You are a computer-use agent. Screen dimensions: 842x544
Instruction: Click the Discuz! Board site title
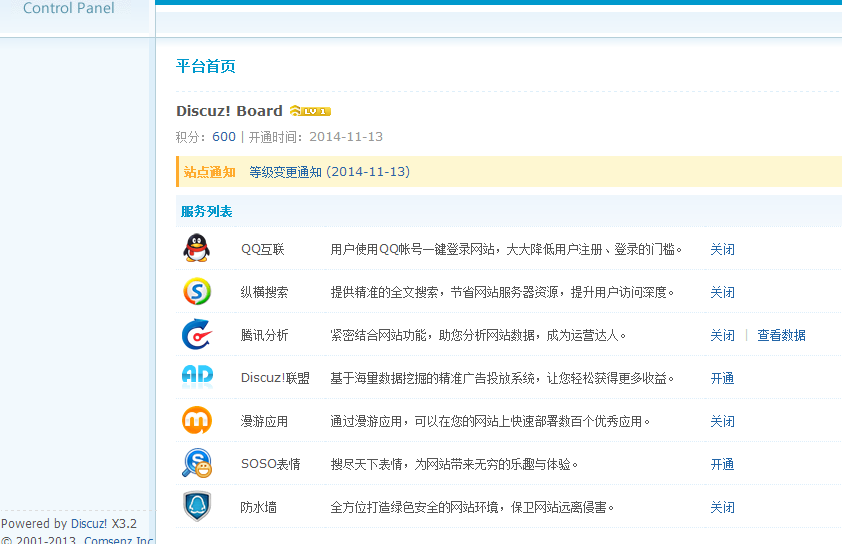coord(229,111)
